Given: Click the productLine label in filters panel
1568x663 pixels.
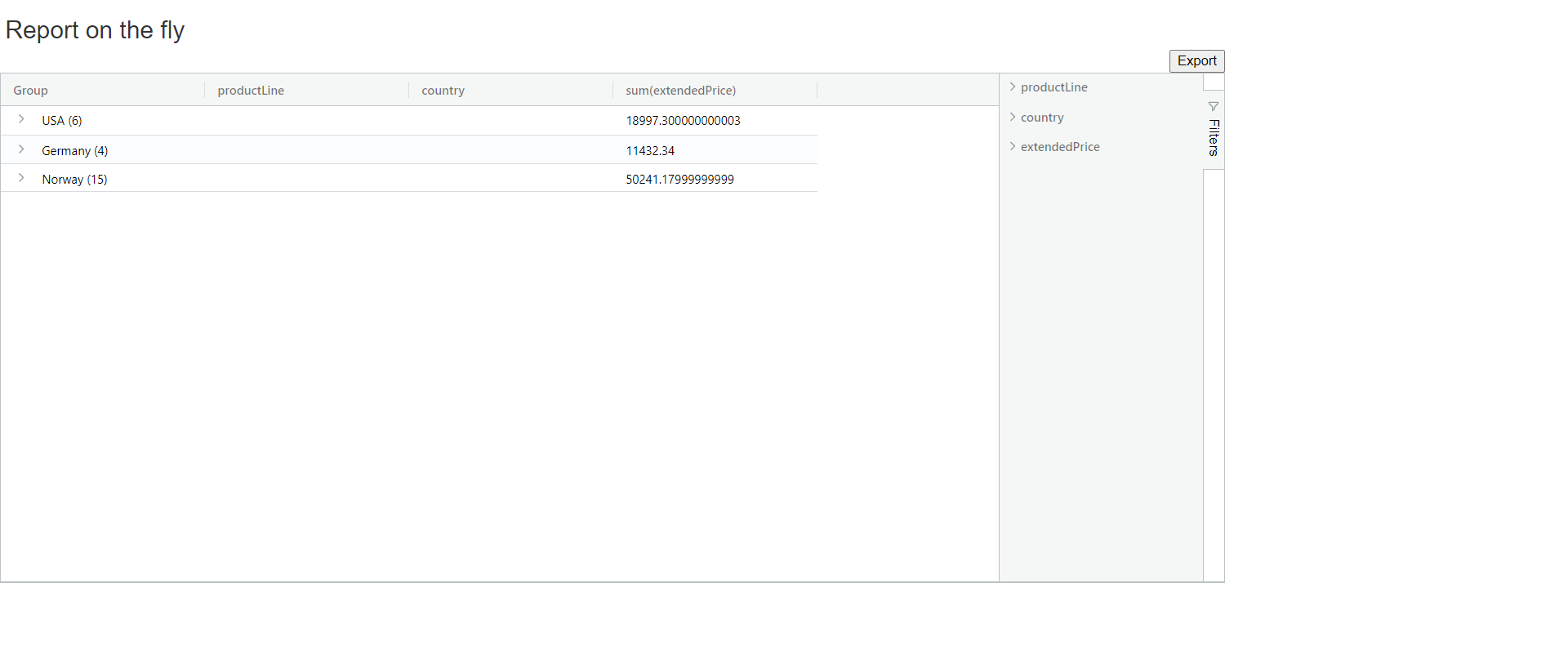Looking at the screenshot, I should (1053, 87).
